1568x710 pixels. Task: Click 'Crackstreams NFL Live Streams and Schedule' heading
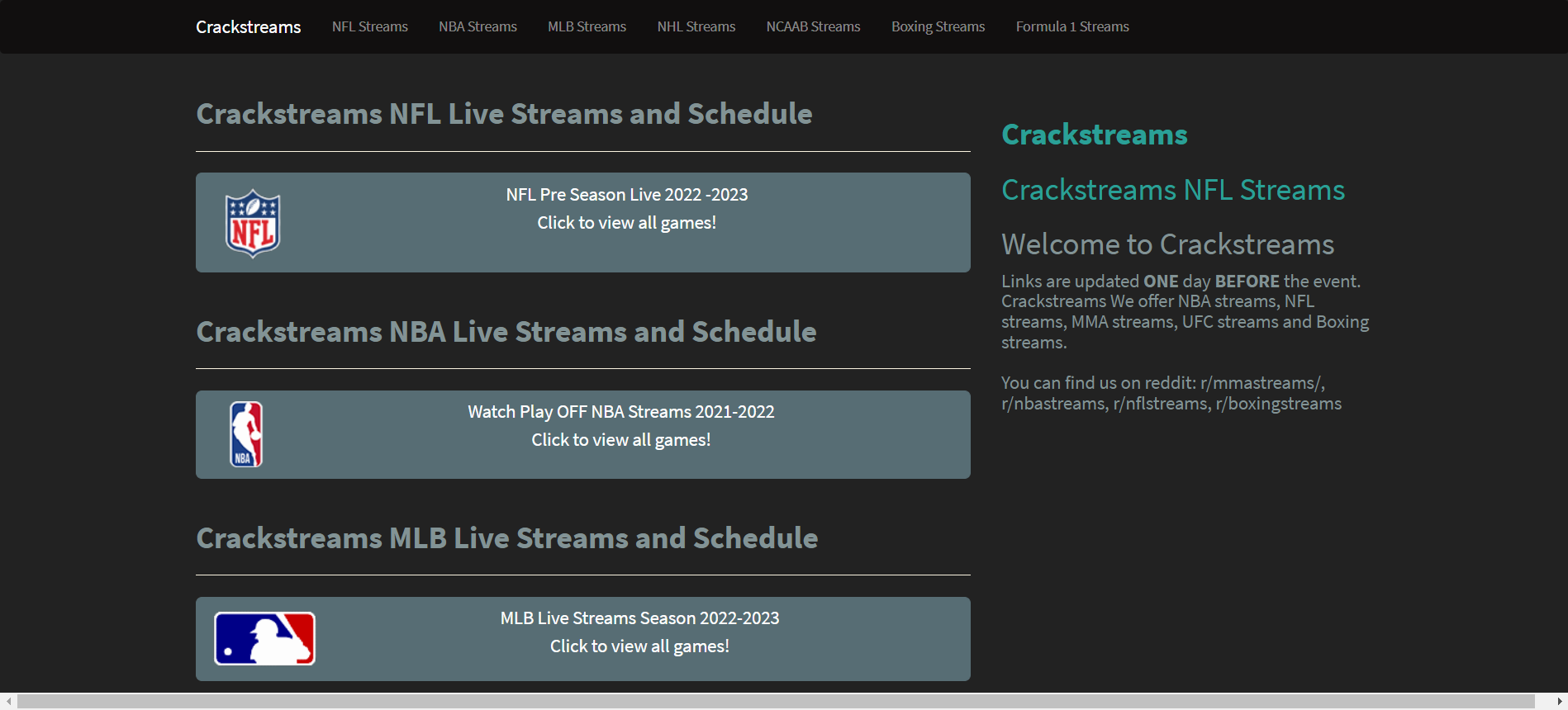(x=504, y=114)
